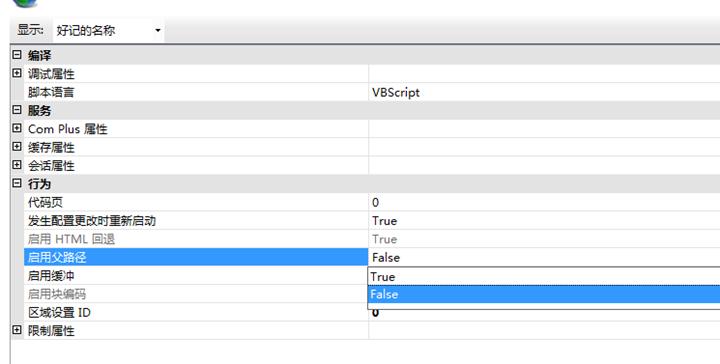Viewport: 720px width, 364px height.
Task: Choose True in the dropdown list
Action: 544,277
